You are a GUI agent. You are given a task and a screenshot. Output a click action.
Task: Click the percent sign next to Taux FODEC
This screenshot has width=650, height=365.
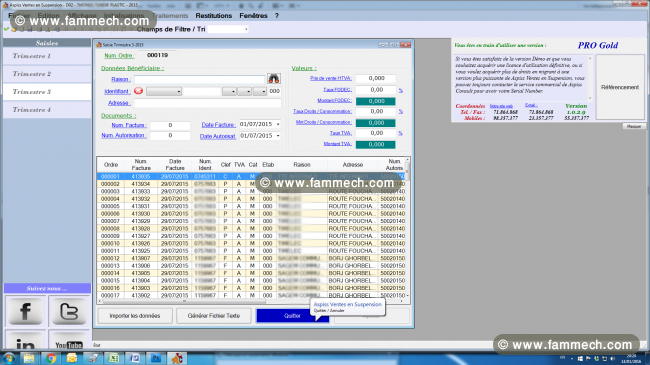400,90
